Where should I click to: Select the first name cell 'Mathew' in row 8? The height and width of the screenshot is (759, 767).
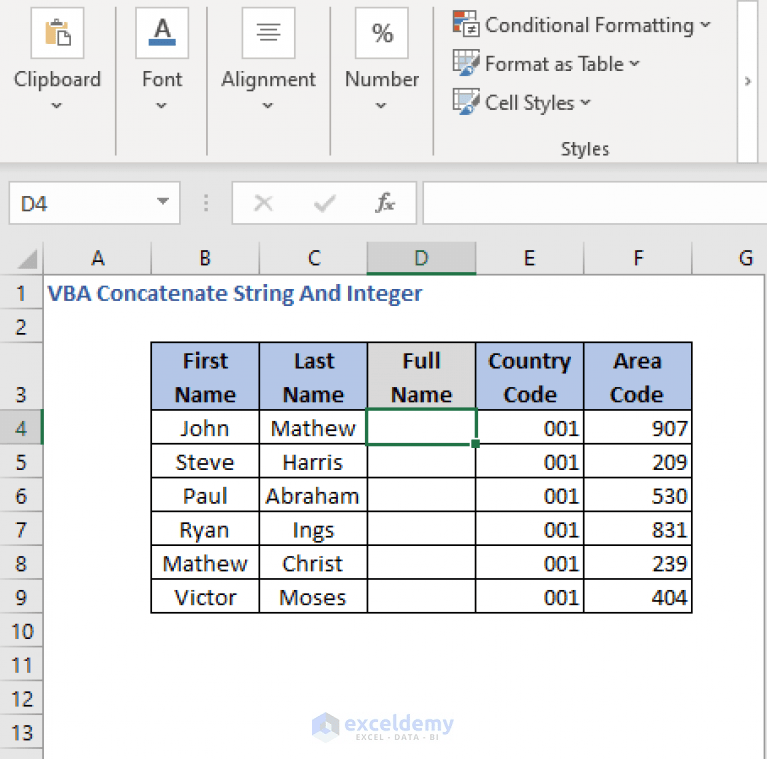pyautogui.click(x=205, y=562)
